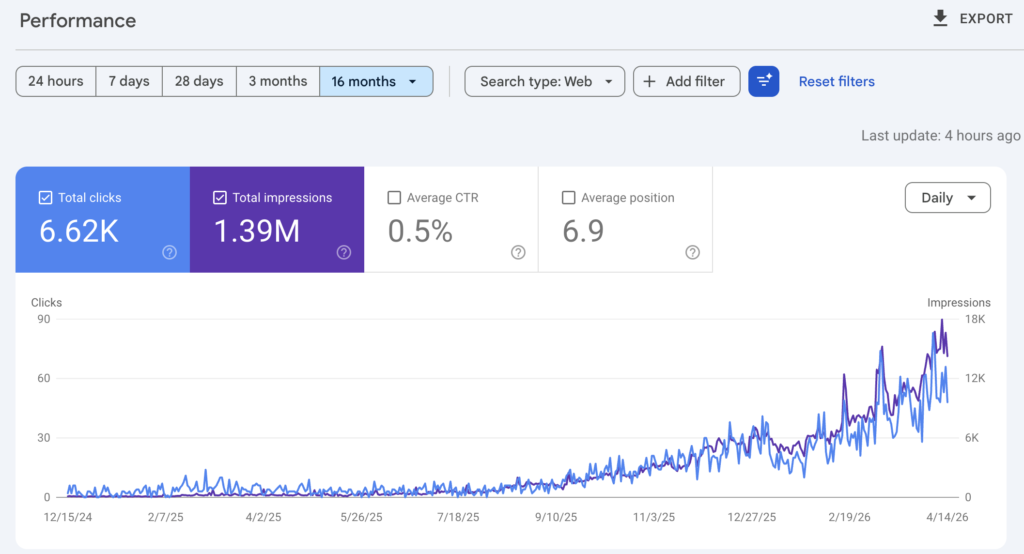Screen dimensions: 1024x554
Task: Open help icon on Total clicks card
Action: click(x=169, y=252)
